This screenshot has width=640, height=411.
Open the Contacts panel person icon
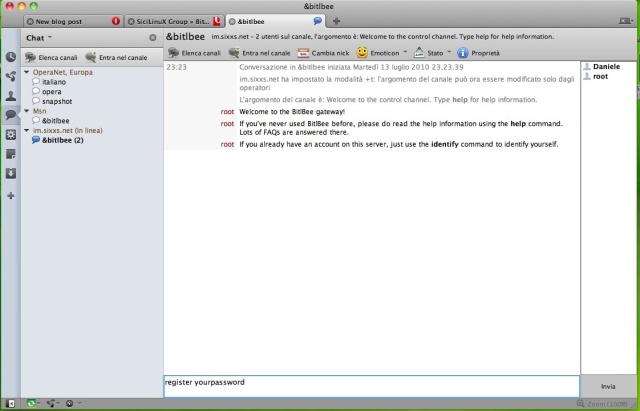(10, 96)
